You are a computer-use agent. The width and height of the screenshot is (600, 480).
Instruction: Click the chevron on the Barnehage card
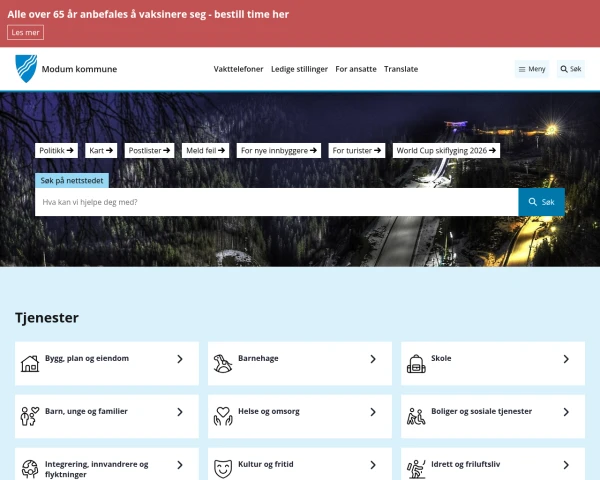pos(373,359)
